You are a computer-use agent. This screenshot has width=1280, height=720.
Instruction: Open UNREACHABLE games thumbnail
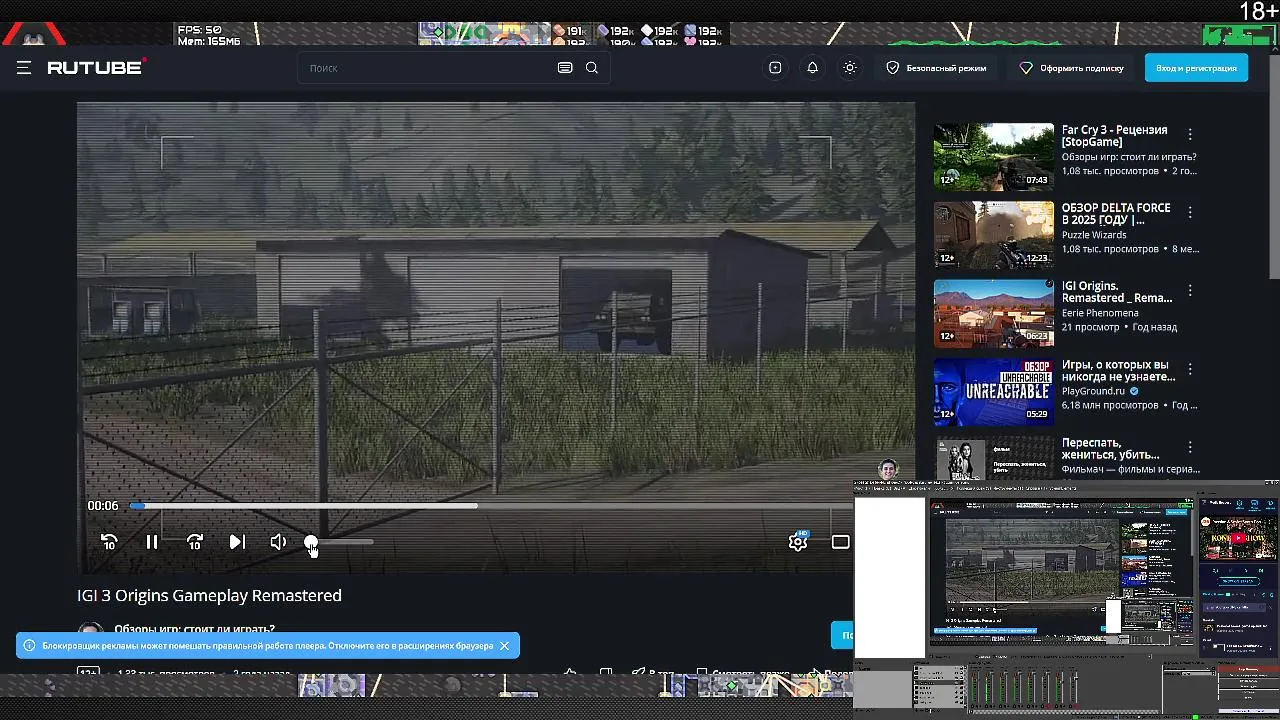pyautogui.click(x=993, y=391)
